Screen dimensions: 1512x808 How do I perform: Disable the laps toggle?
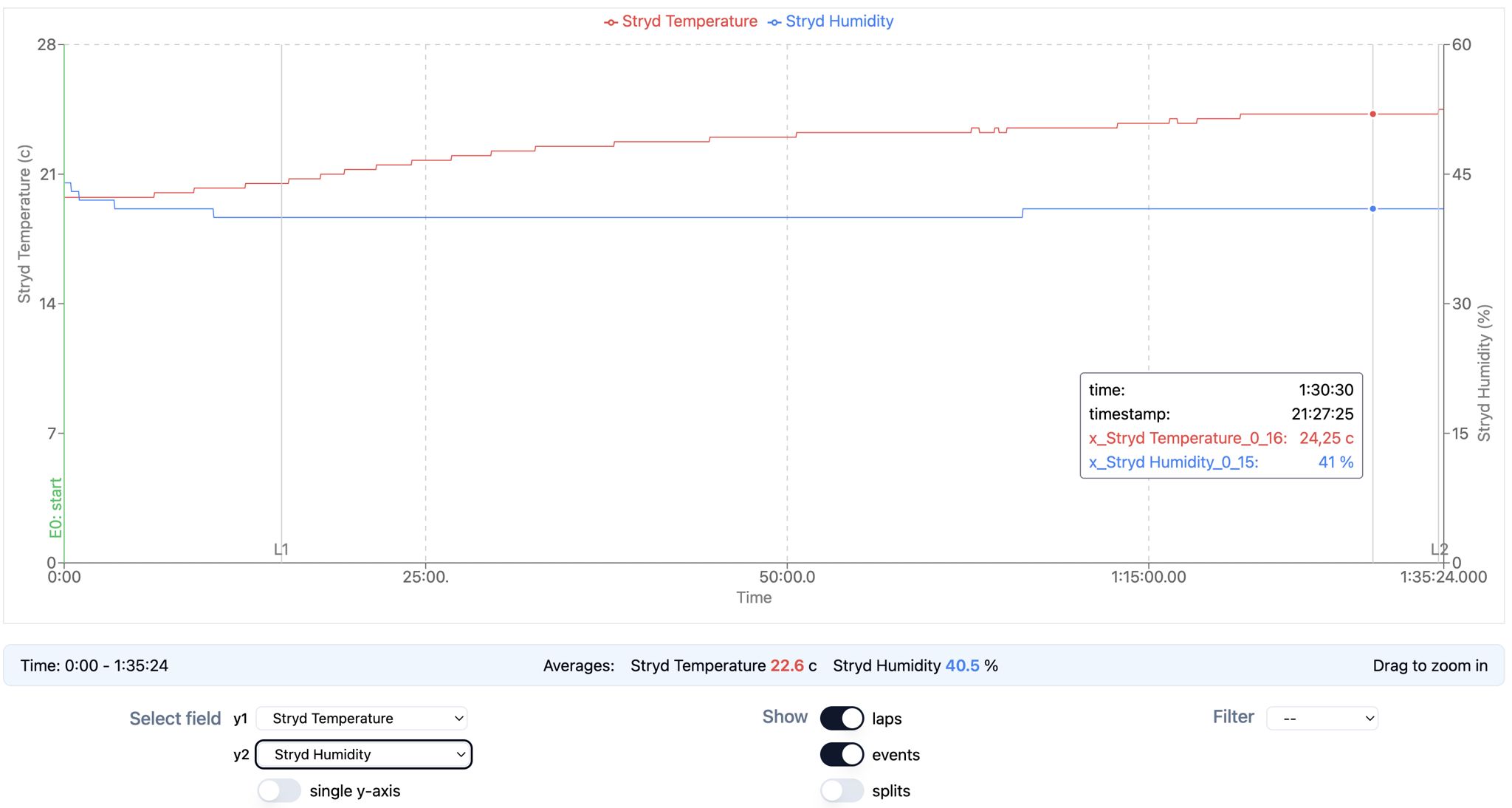(842, 719)
